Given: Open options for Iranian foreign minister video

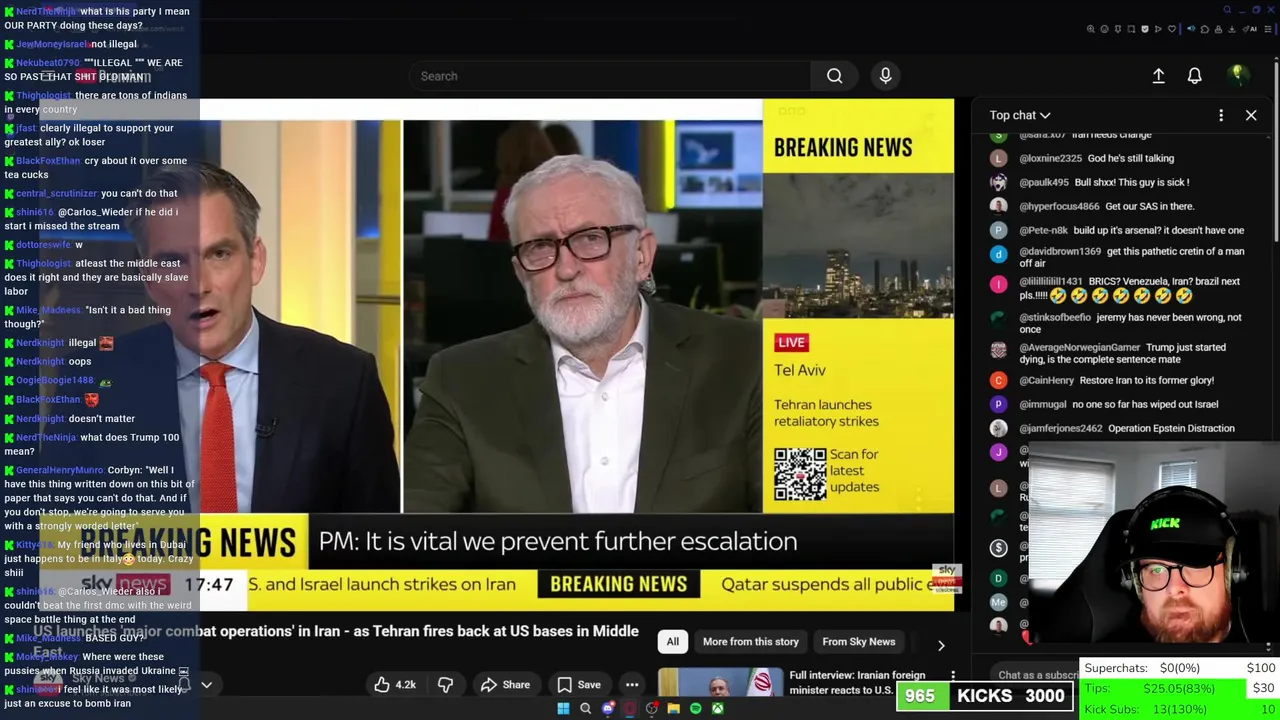Looking at the screenshot, I should (953, 677).
